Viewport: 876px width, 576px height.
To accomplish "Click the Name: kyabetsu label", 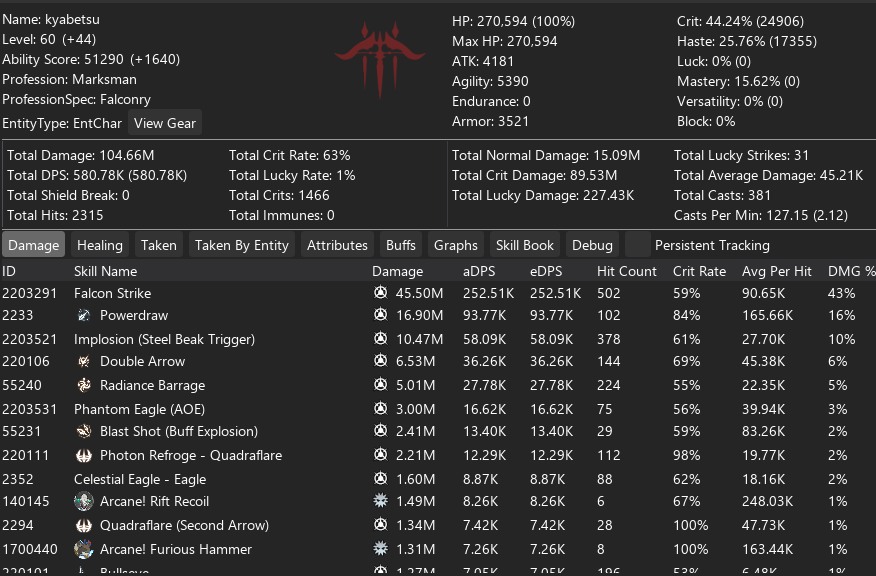I will coord(51,20).
